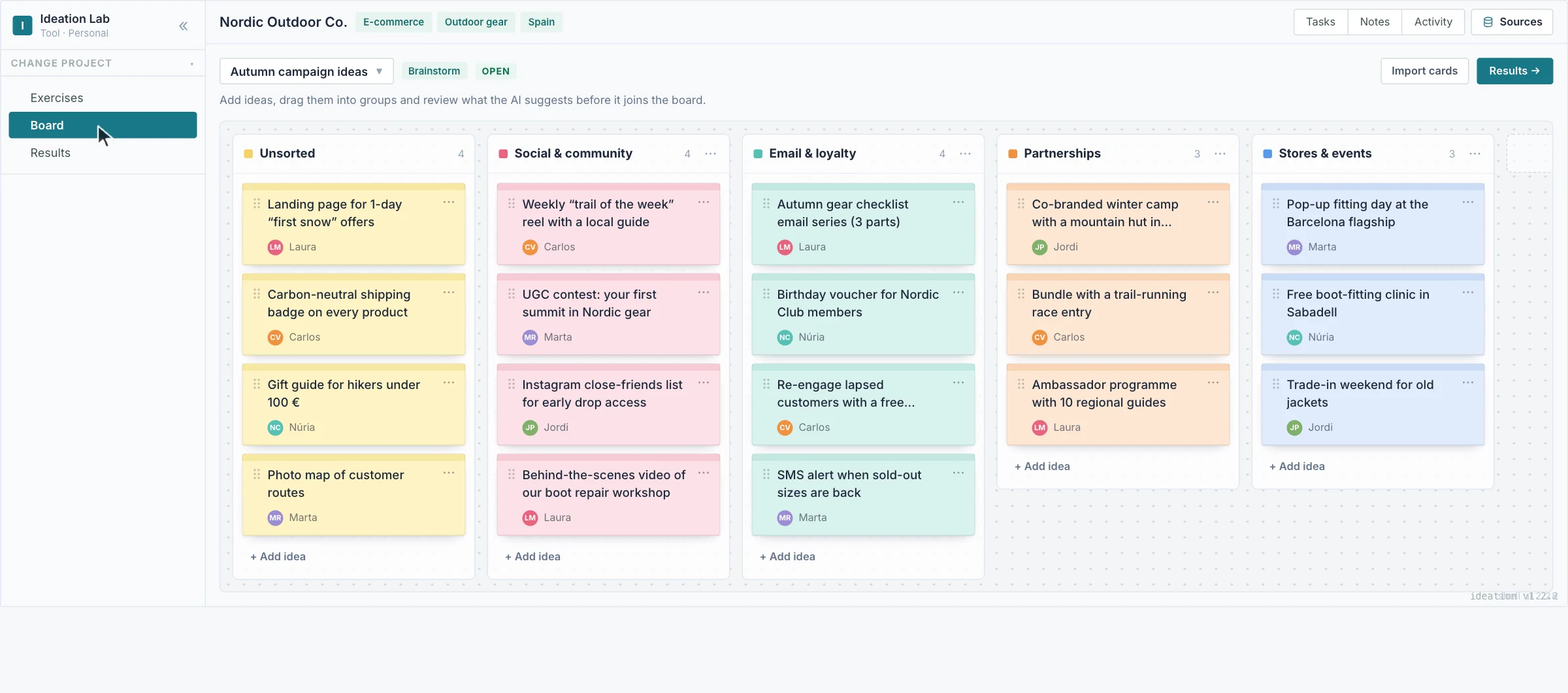Open menu on SMS alert sold-out sizes card
This screenshot has height=693, width=1568.
(958, 473)
